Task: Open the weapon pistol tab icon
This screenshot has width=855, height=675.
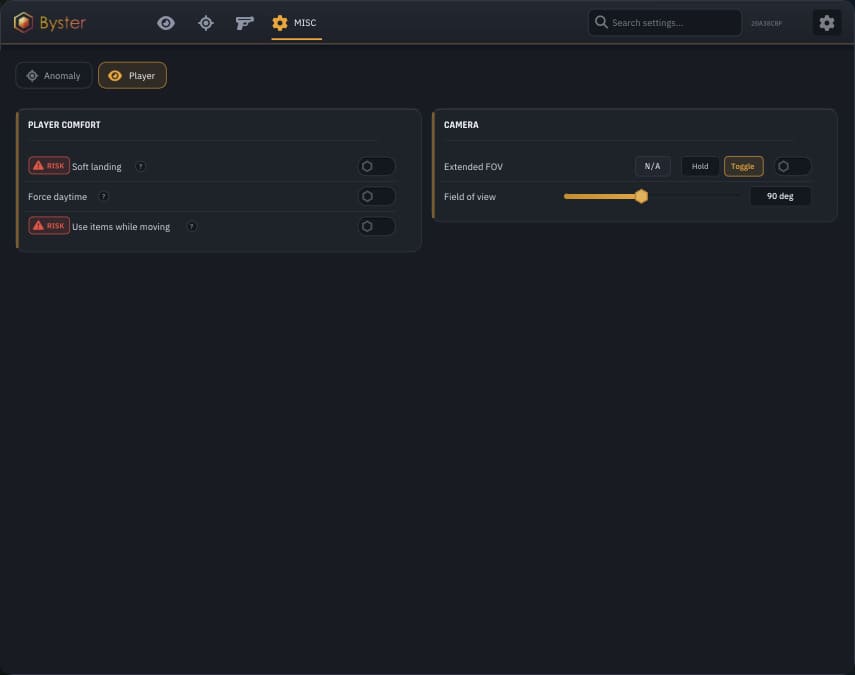Action: click(244, 23)
